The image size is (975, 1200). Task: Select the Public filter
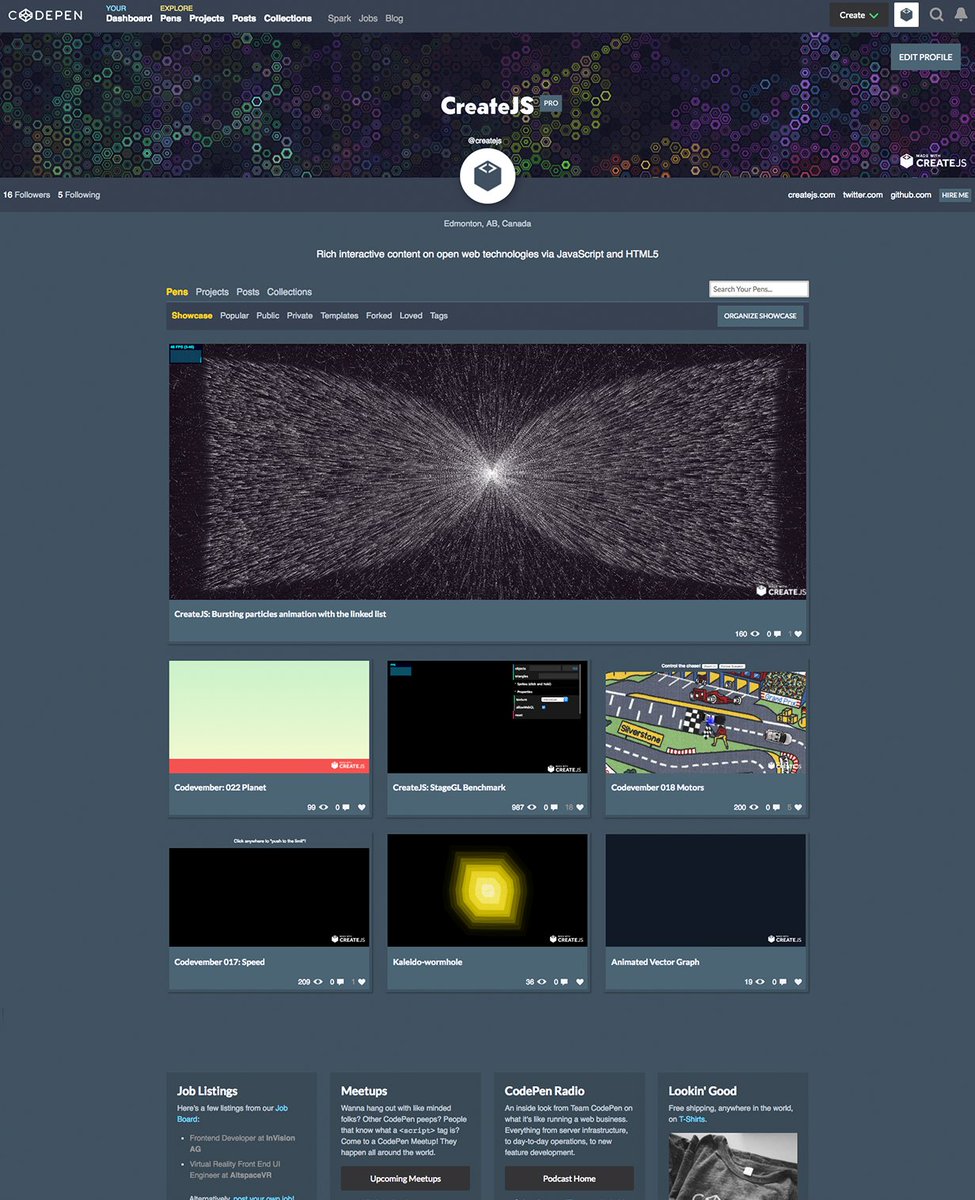coord(268,316)
